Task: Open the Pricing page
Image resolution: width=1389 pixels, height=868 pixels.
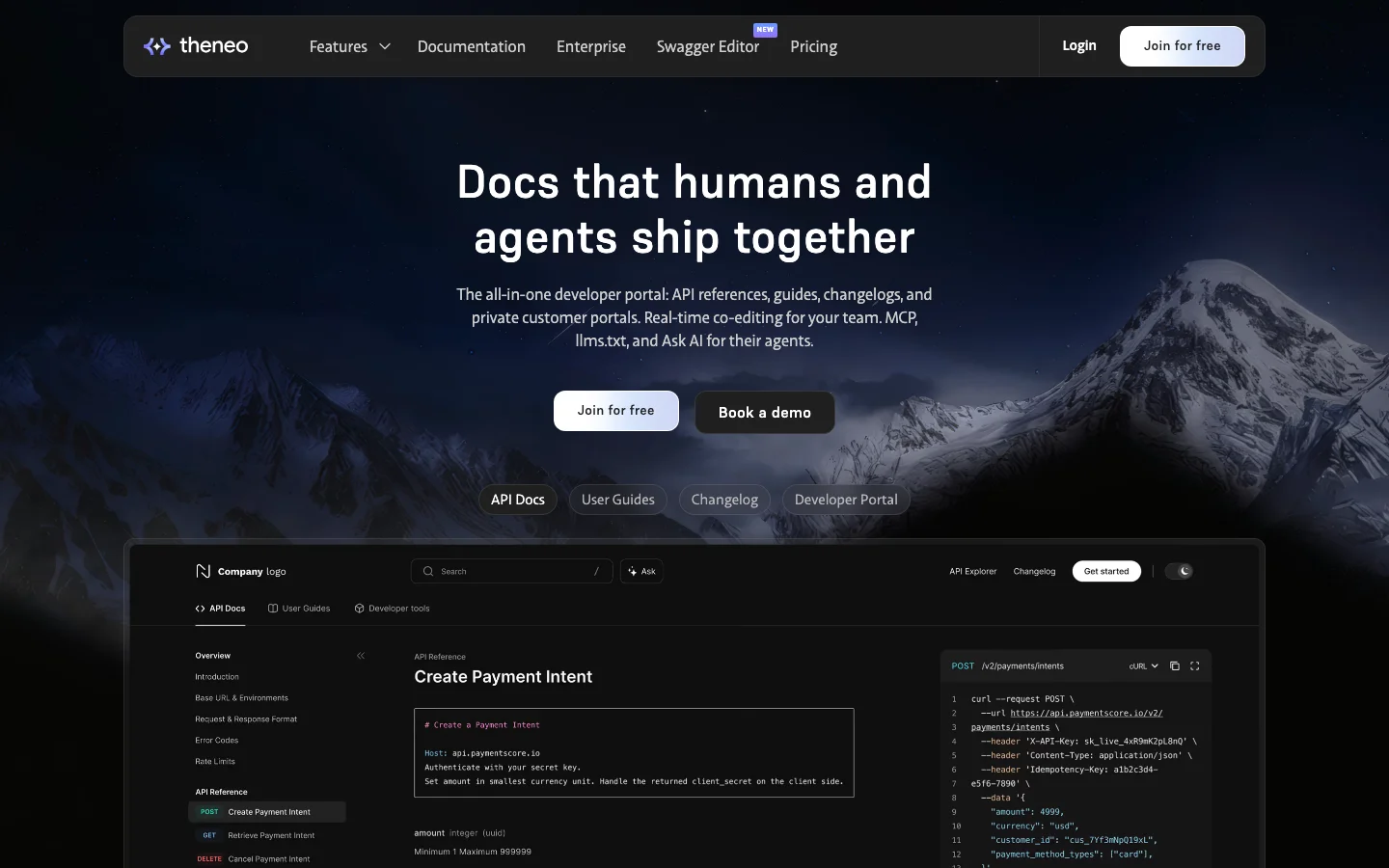Action: click(813, 46)
